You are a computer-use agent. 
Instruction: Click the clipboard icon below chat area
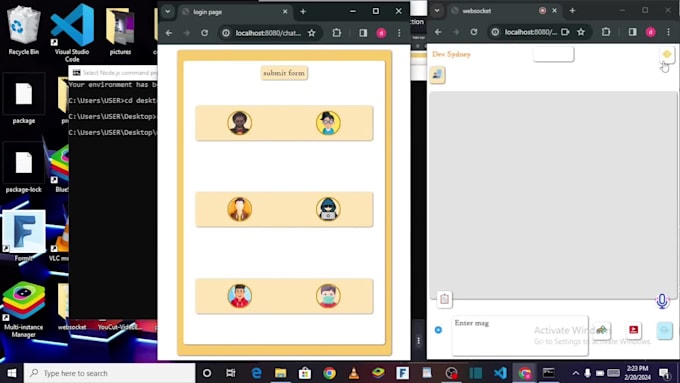point(445,299)
